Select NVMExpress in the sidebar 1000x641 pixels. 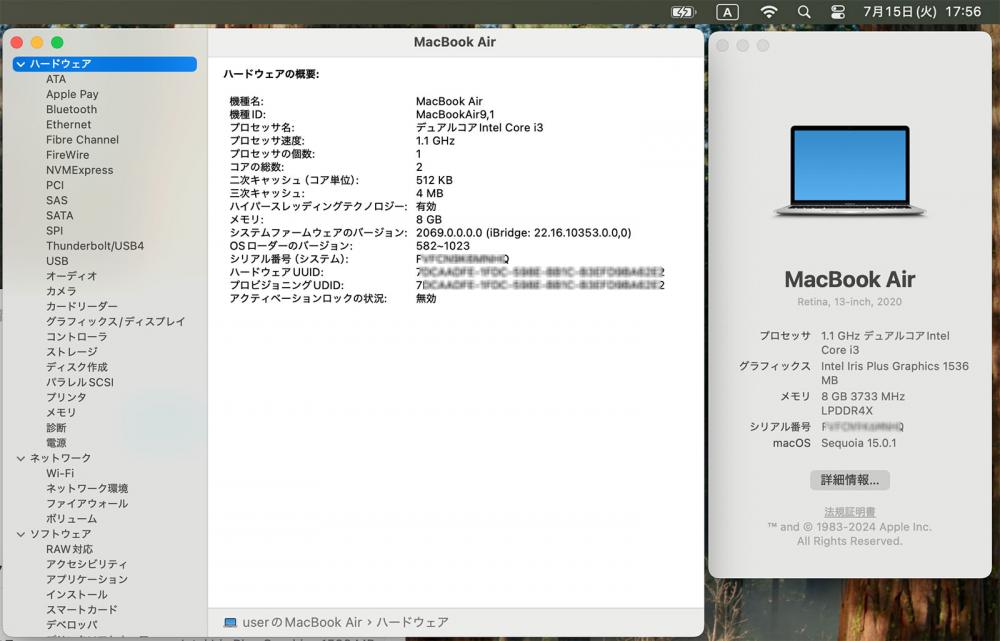click(x=80, y=170)
